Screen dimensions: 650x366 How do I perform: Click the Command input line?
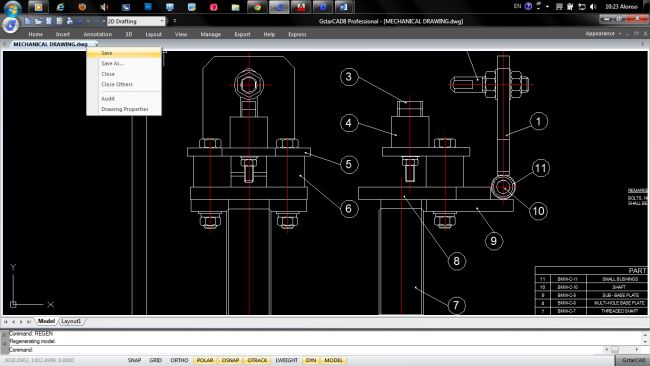305,349
